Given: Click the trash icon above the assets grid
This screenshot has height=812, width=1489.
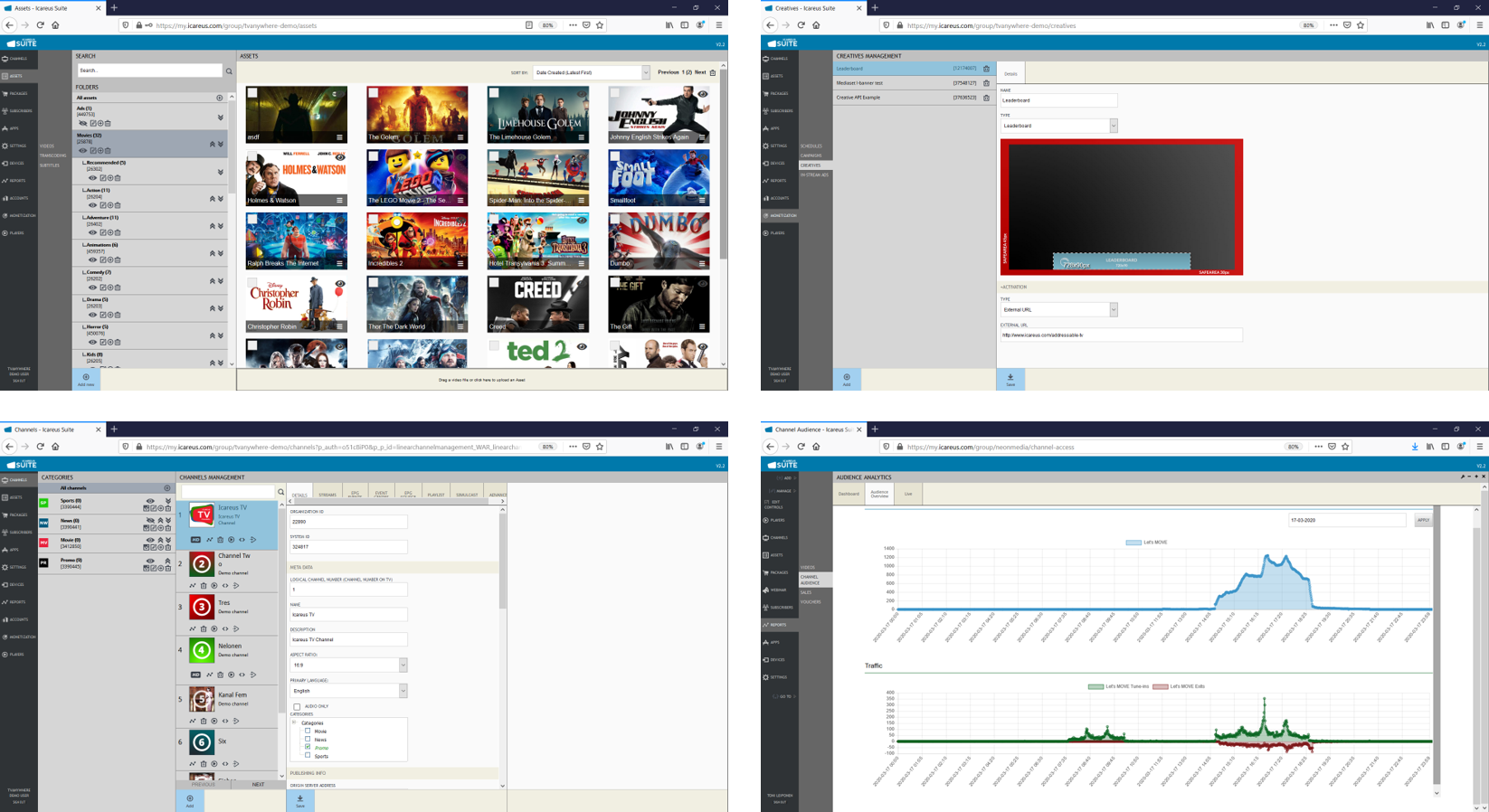Looking at the screenshot, I should (713, 72).
